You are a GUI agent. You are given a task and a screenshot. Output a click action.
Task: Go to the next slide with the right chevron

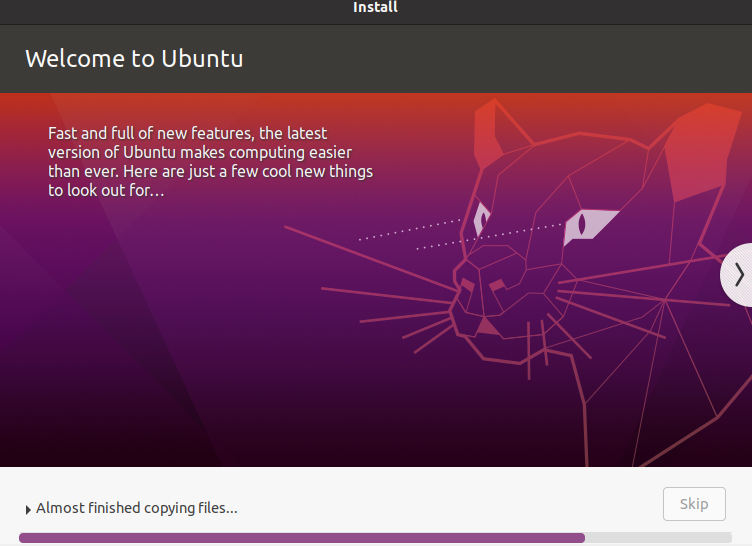(738, 275)
